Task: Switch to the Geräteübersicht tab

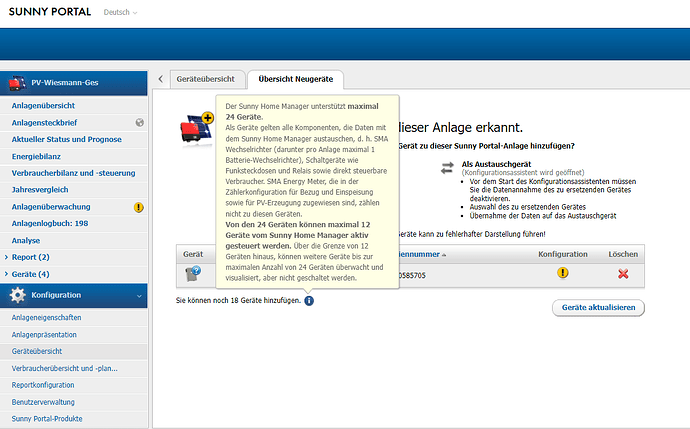Action: point(206,79)
